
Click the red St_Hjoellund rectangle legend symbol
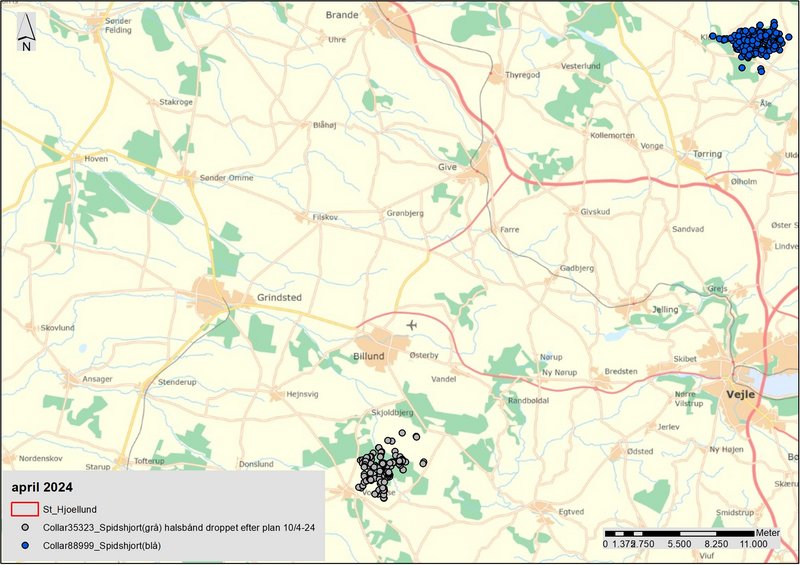pos(39,509)
